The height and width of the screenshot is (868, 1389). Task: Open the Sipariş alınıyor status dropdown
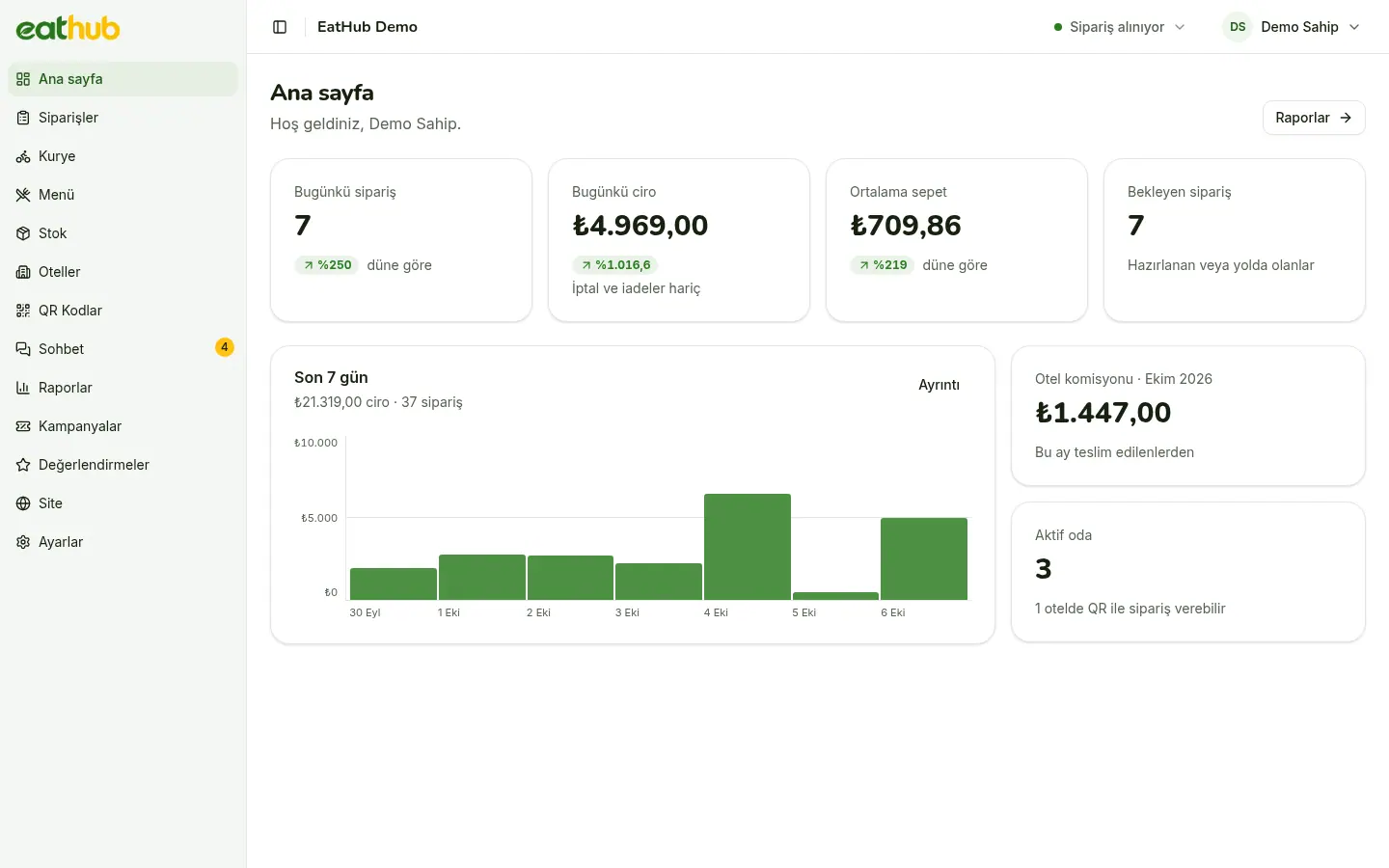(x=1120, y=27)
